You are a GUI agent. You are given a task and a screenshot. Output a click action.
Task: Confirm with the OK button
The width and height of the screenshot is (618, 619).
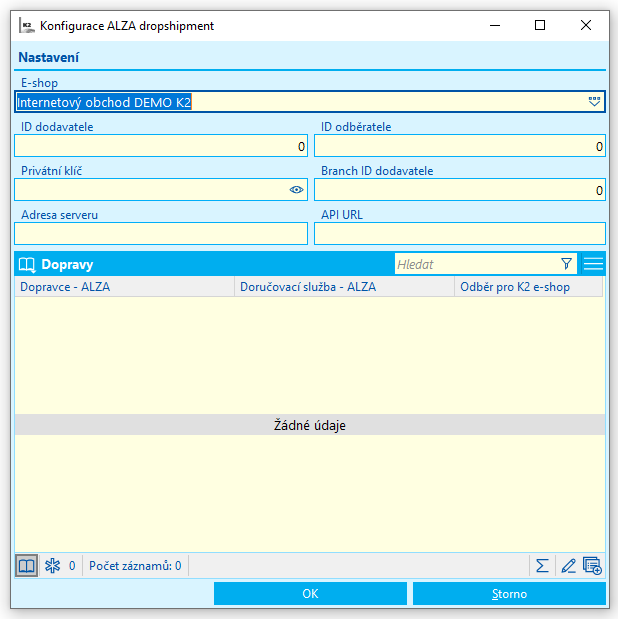coord(310,593)
